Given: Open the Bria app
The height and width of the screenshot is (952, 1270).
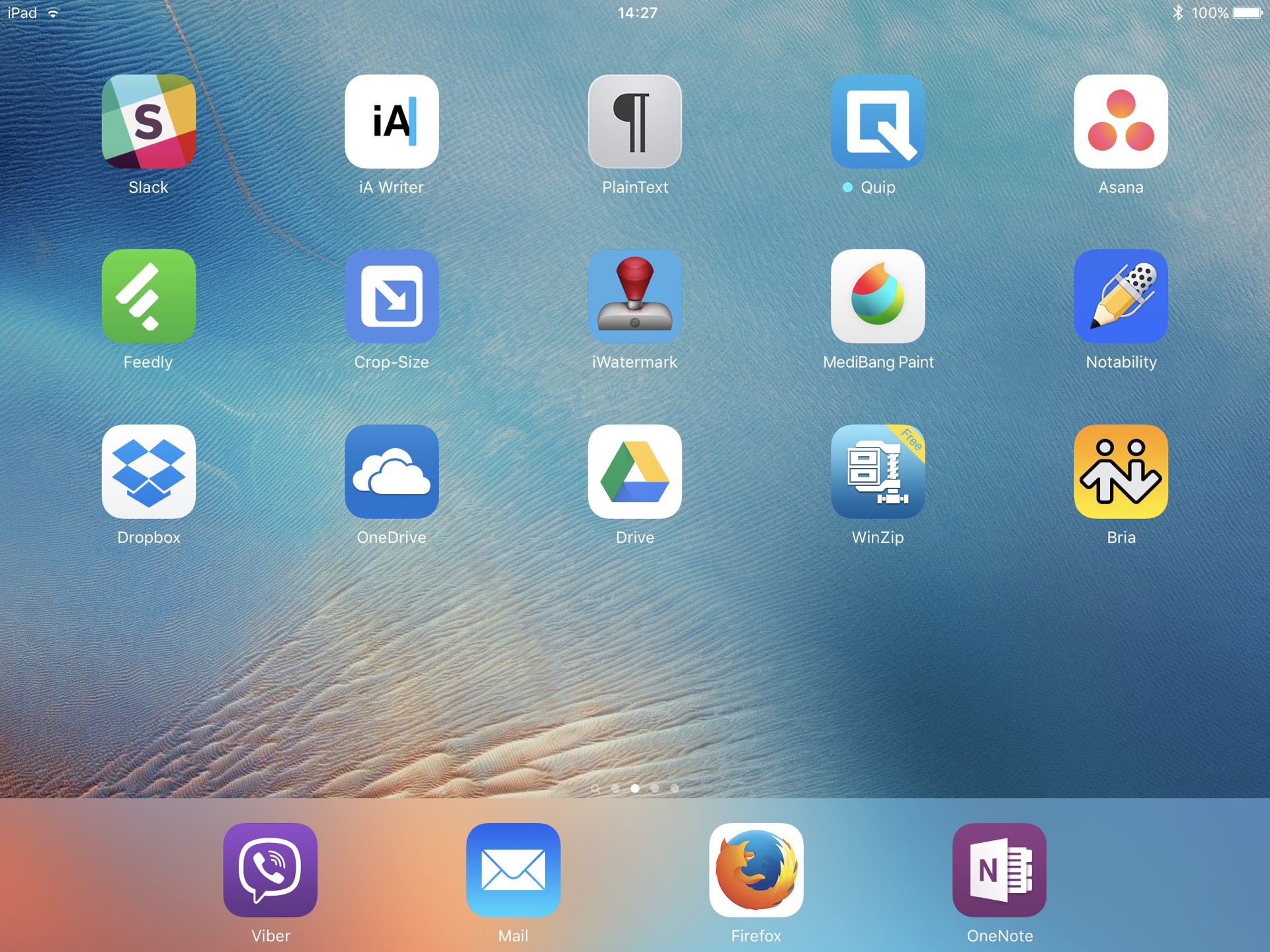Looking at the screenshot, I should tap(1121, 471).
